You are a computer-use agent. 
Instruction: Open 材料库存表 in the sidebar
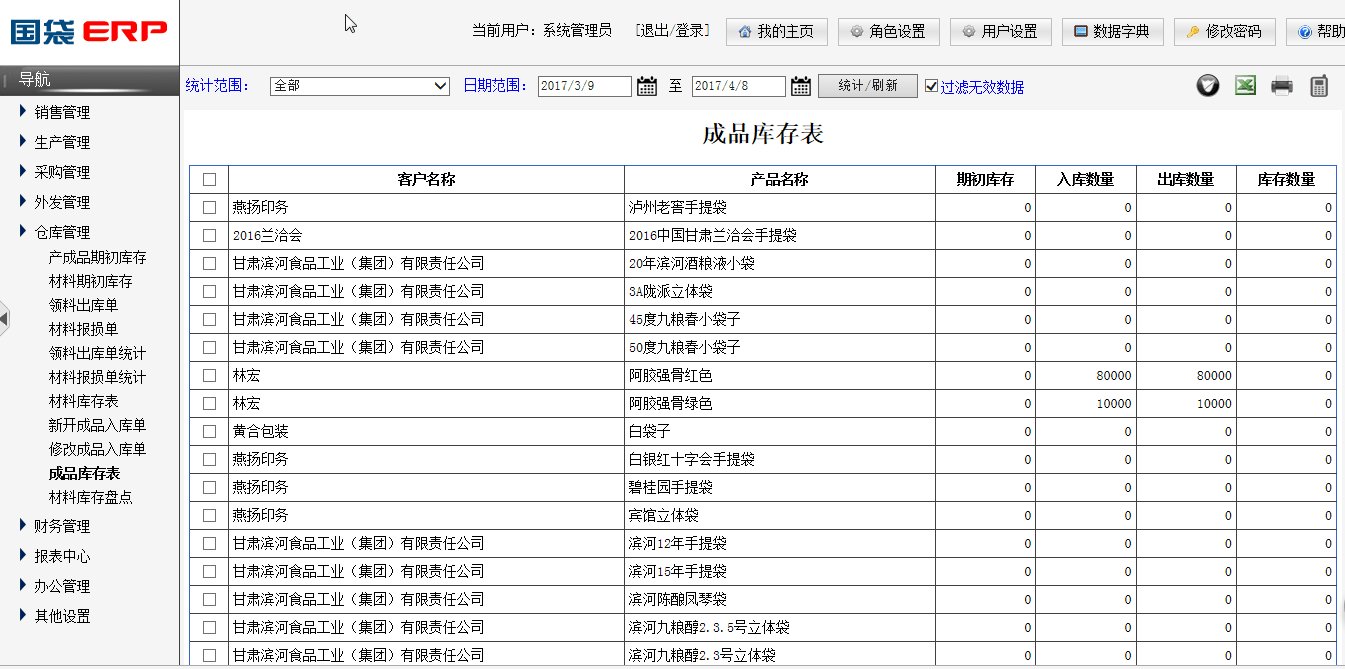tap(83, 401)
